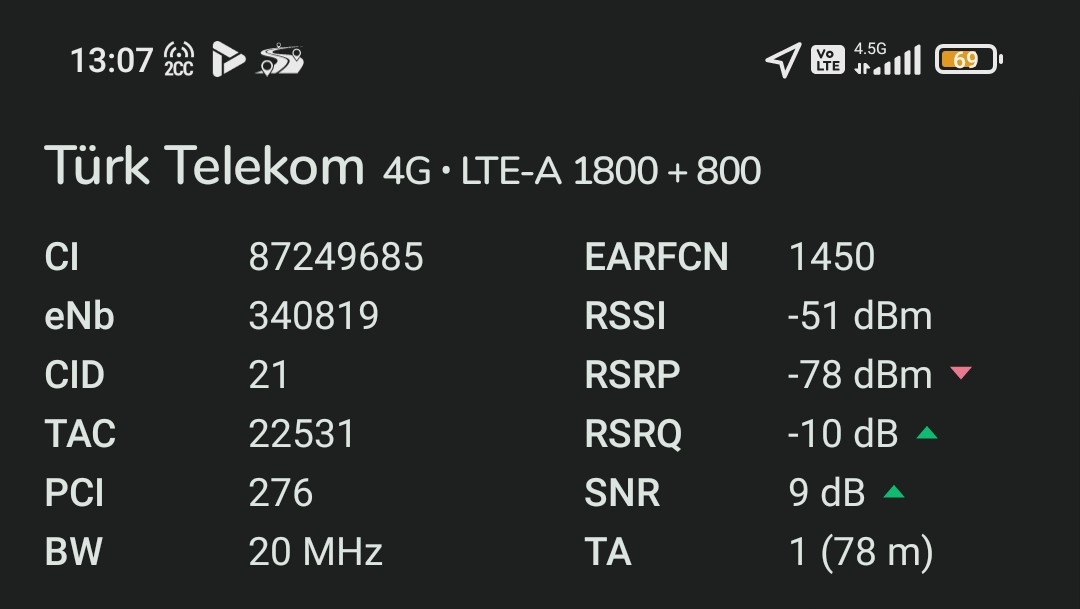This screenshot has height=609, width=1080.
Task: Tap the location arrow status icon
Action: (x=784, y=60)
